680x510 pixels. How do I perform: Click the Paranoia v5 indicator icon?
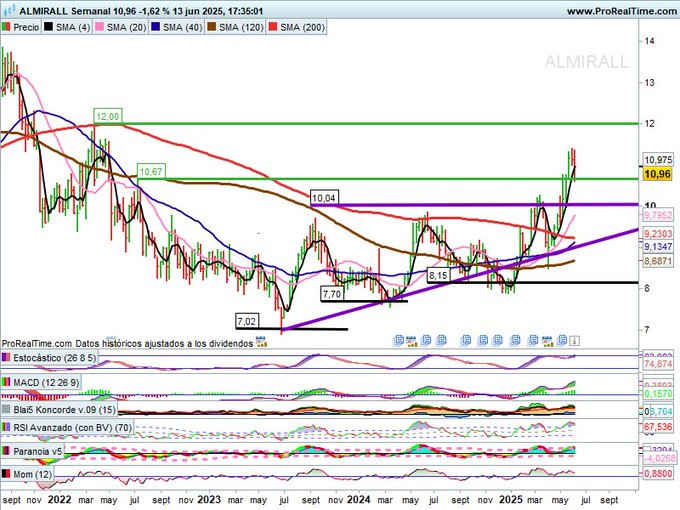pos(6,451)
